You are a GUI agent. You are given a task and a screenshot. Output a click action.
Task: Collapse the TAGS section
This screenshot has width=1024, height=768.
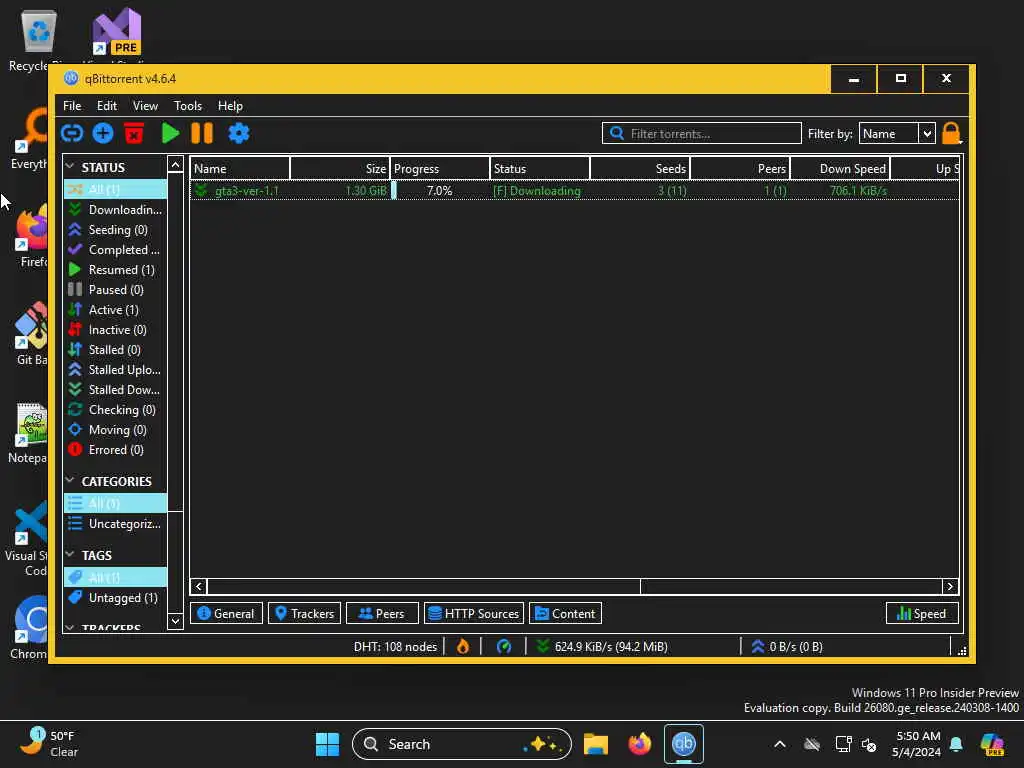70,554
